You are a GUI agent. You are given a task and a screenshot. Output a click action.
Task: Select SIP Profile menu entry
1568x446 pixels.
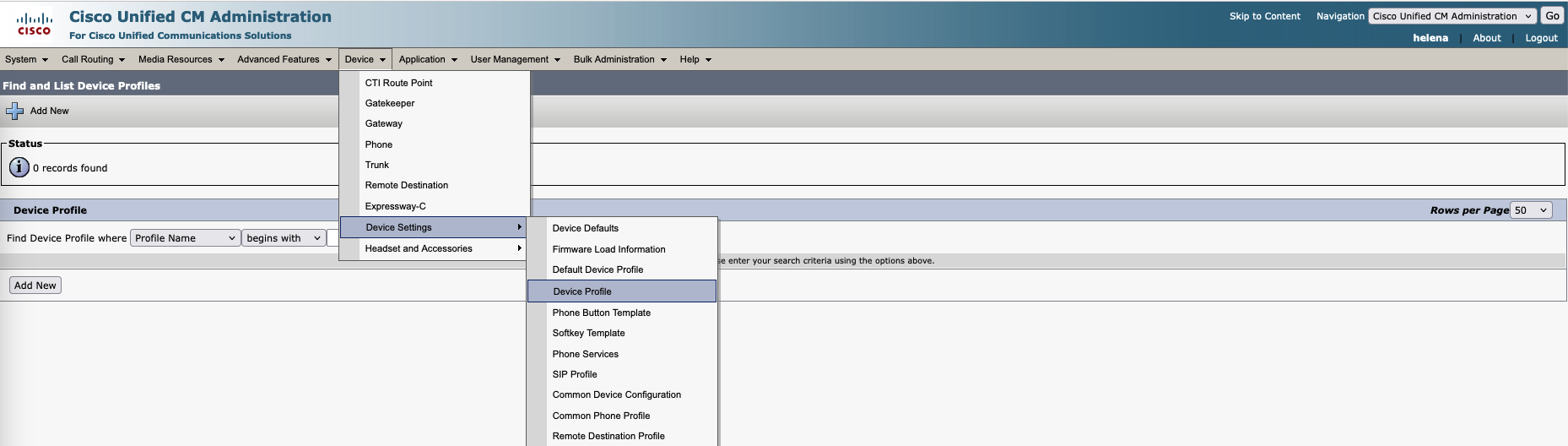click(x=574, y=374)
